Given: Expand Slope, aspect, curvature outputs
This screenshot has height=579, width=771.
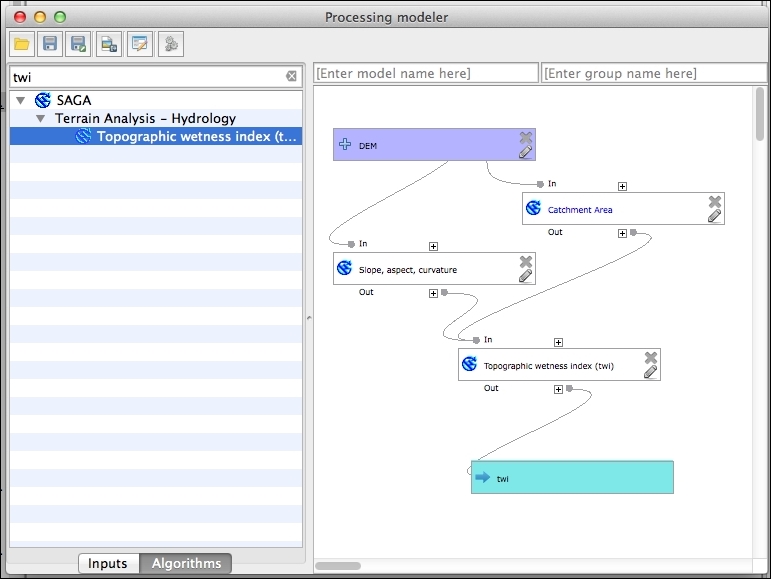Looking at the screenshot, I should (433, 293).
